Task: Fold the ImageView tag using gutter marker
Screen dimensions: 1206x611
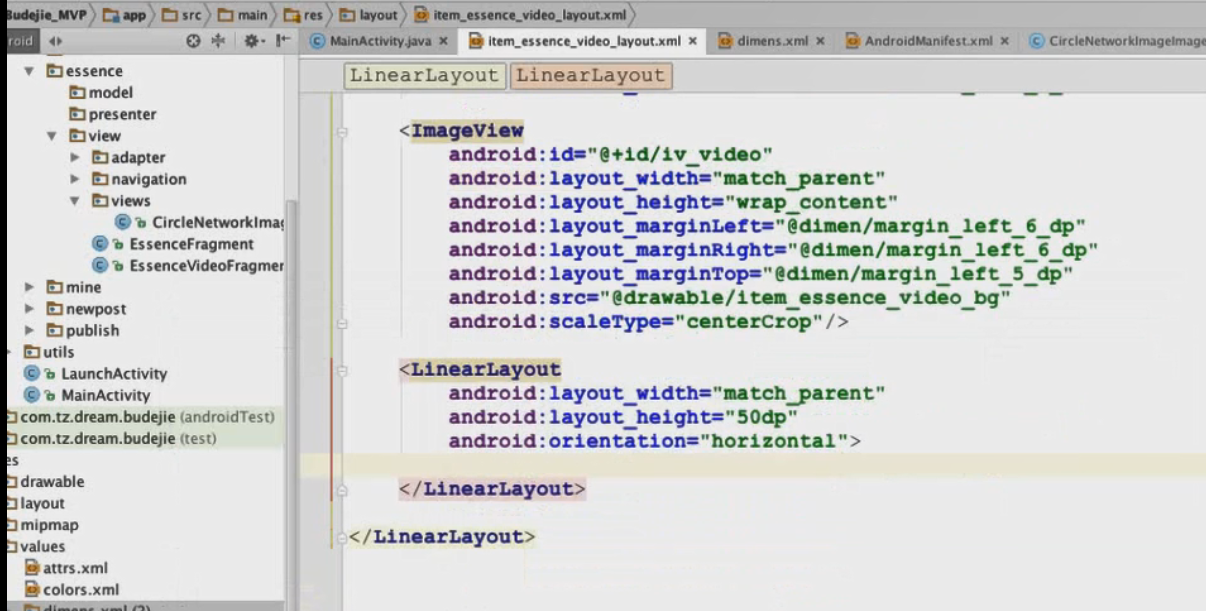Action: point(343,131)
